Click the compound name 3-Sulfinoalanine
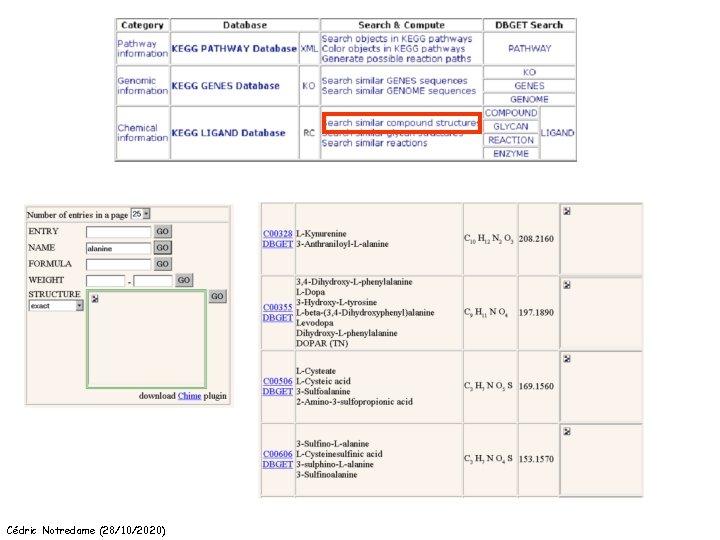The image size is (720, 540). tap(327, 475)
